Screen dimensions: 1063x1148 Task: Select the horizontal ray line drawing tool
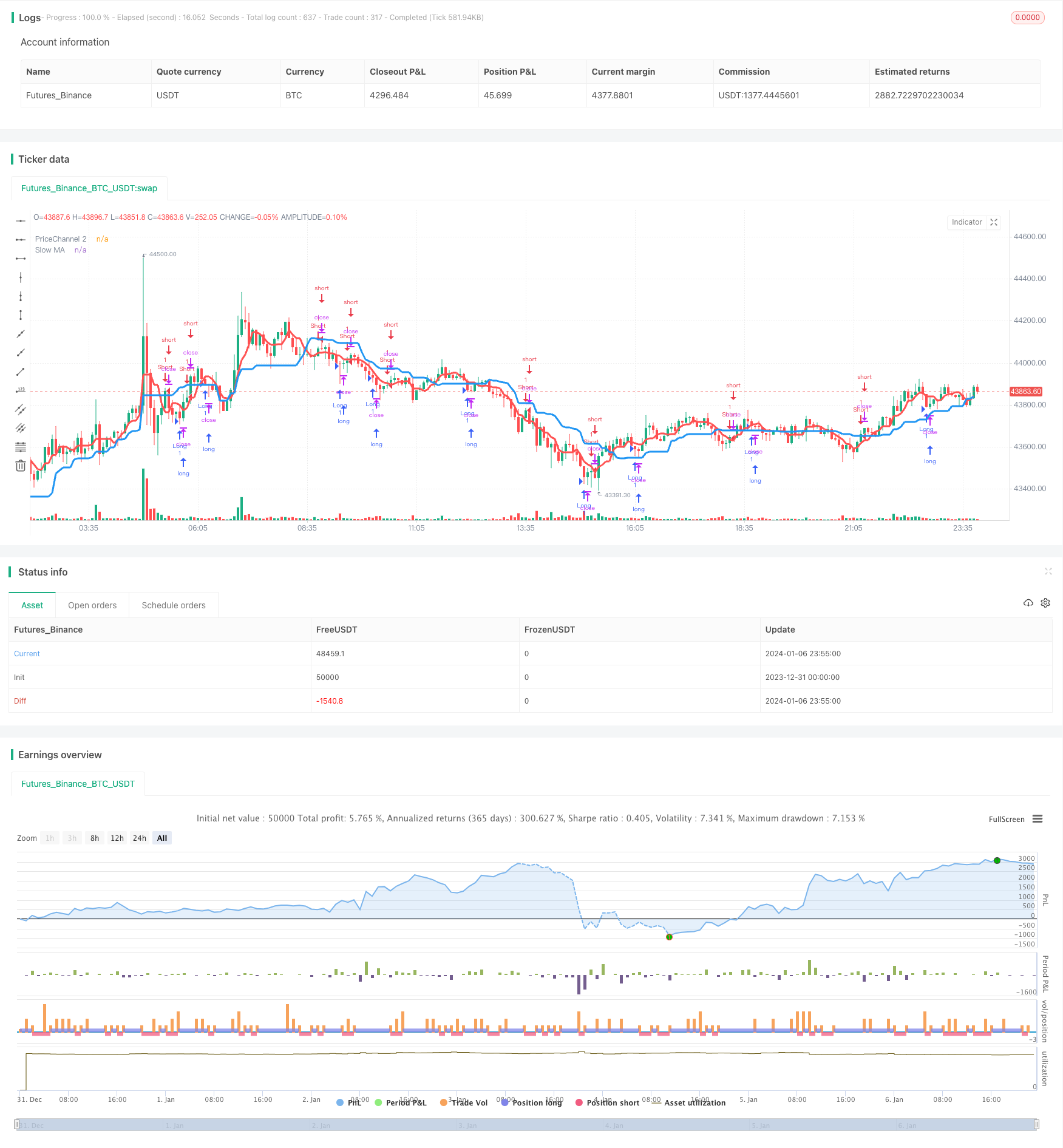tap(21, 240)
